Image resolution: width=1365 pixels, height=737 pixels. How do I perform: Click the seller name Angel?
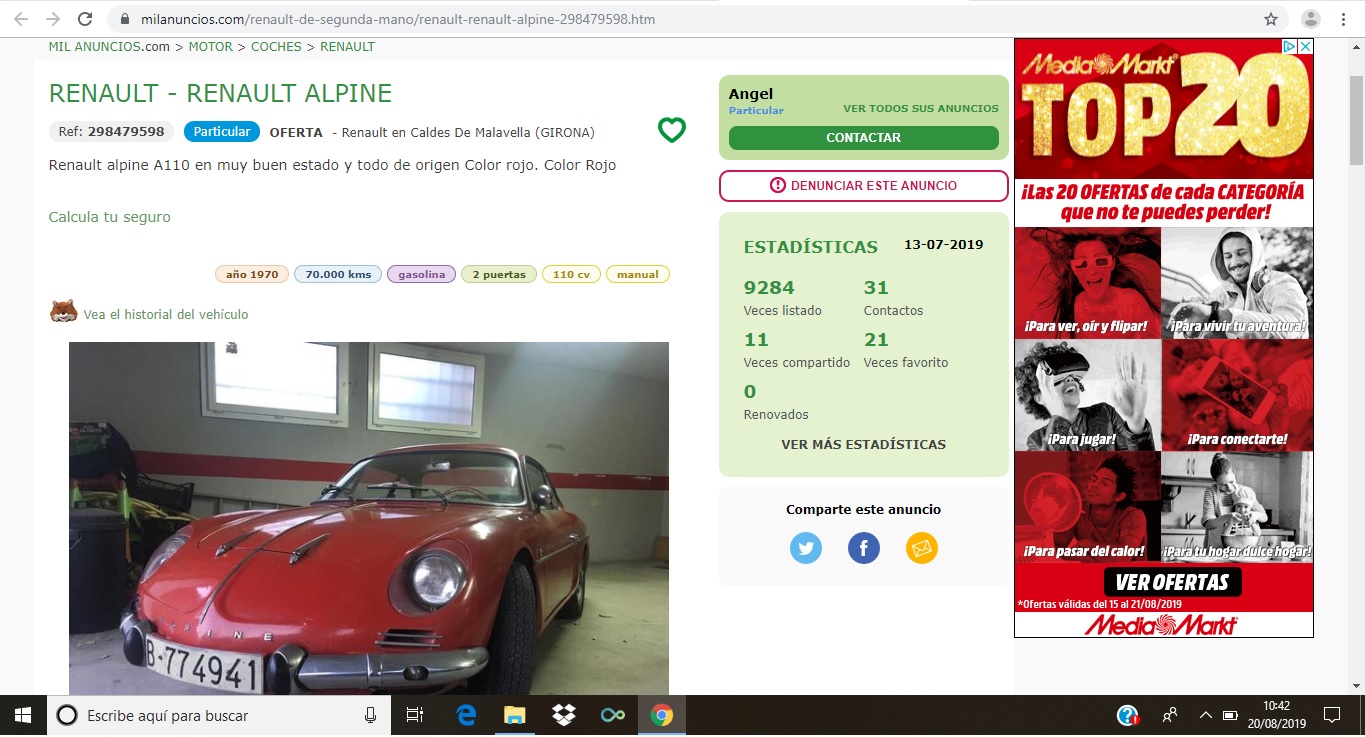coord(751,94)
